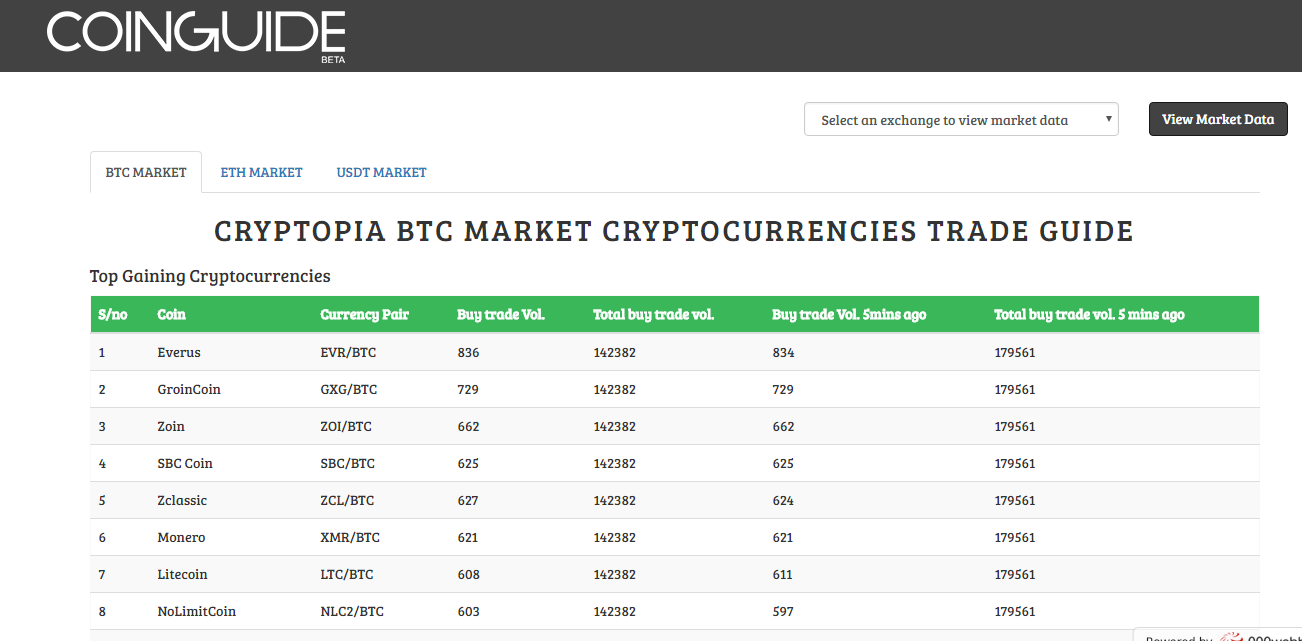Click NoLimitCoin buy trade volume 603
The image size is (1302, 641).
(x=468, y=611)
